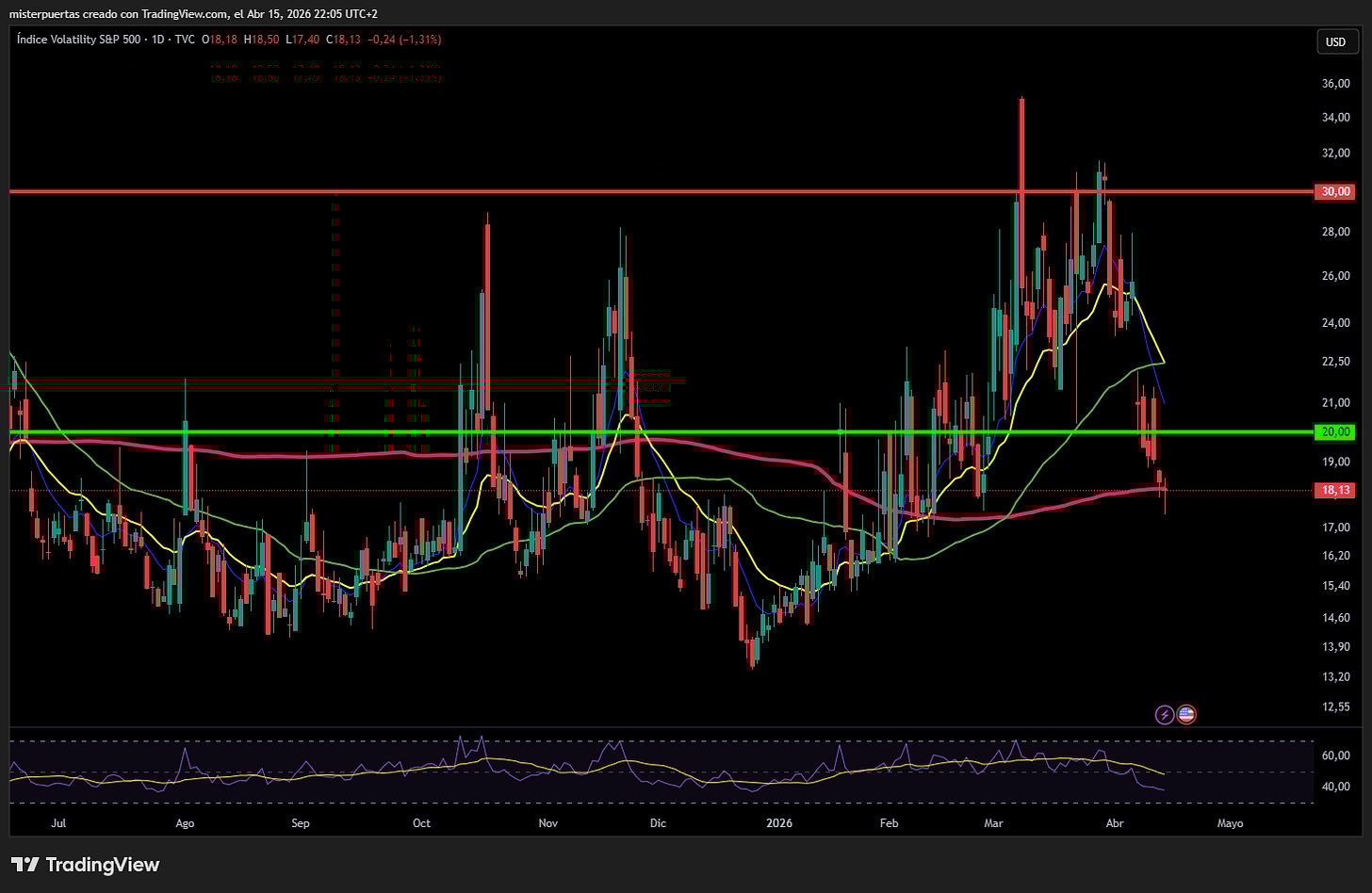Click the 13,90 price axis label

coord(1335,646)
